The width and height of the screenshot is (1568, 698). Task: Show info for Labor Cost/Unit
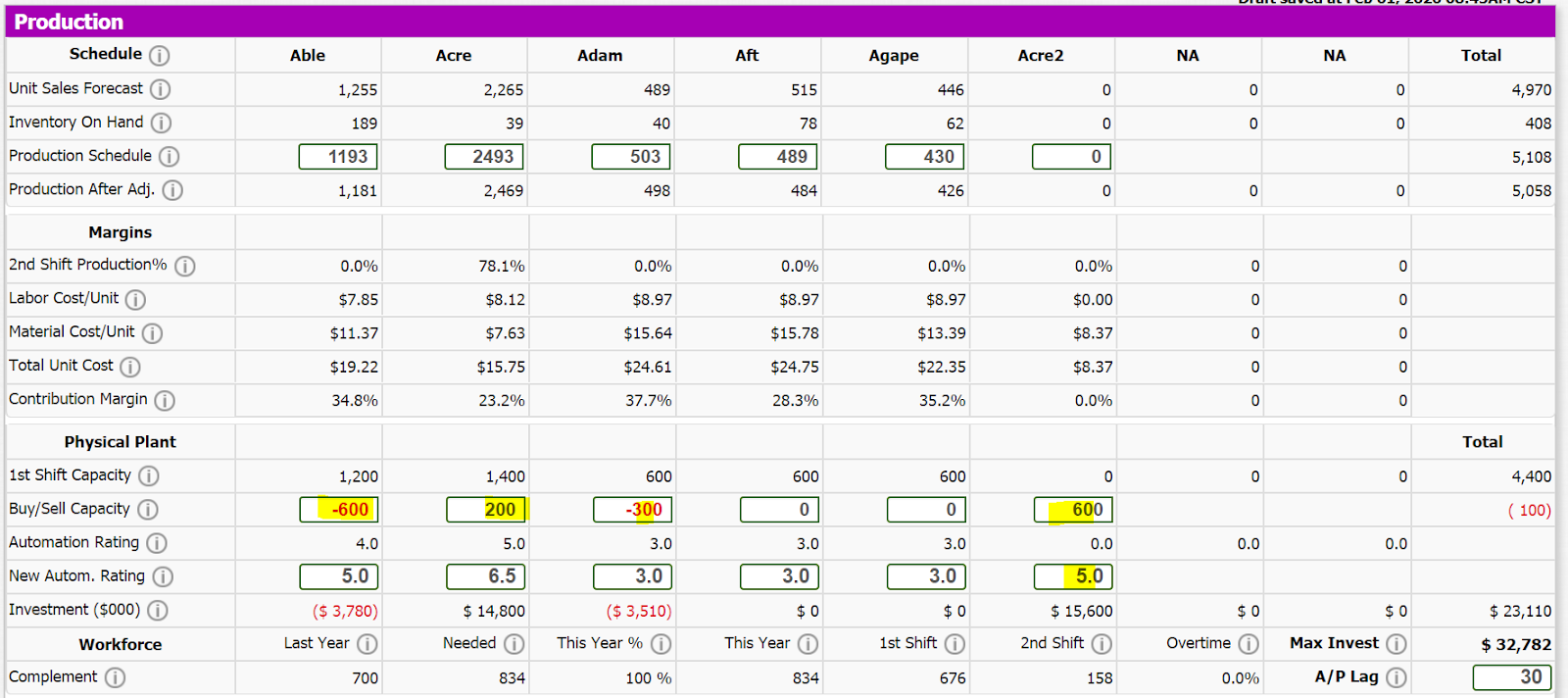point(135,299)
